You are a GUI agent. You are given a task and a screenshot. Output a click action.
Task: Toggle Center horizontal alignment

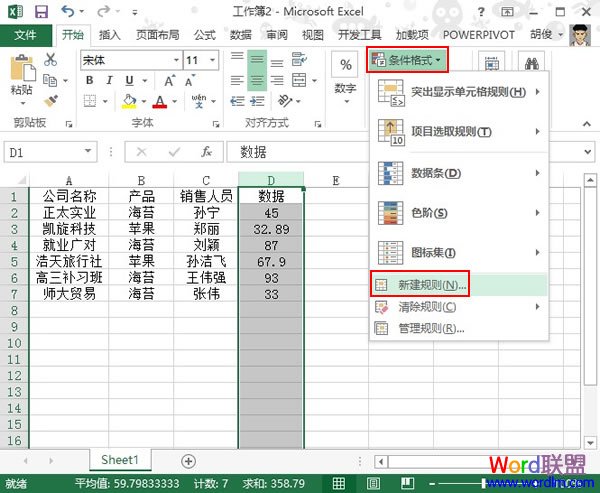tap(257, 80)
